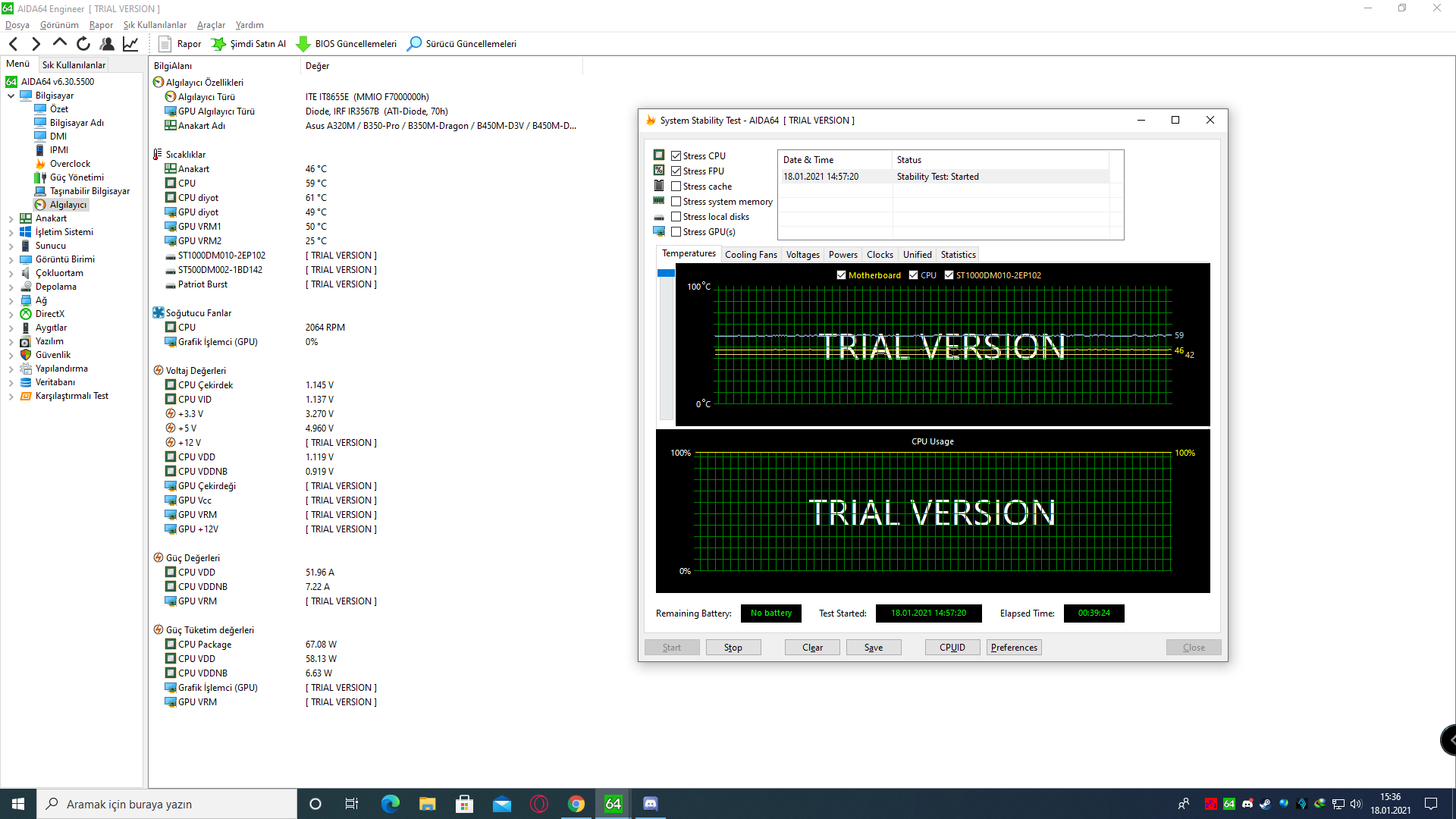Image resolution: width=1456 pixels, height=819 pixels.
Task: Open the Temperatures tab in stability test
Action: point(688,254)
